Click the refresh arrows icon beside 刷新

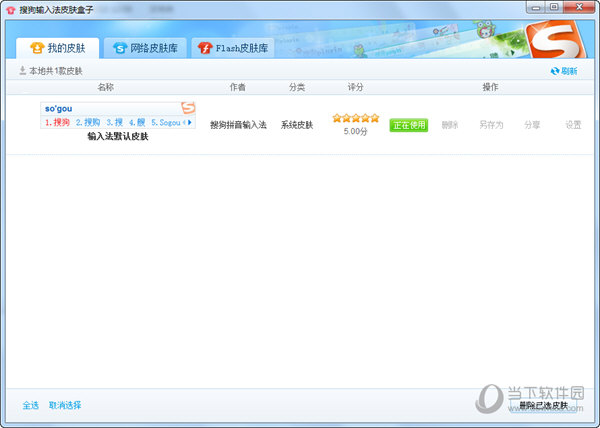pos(555,71)
